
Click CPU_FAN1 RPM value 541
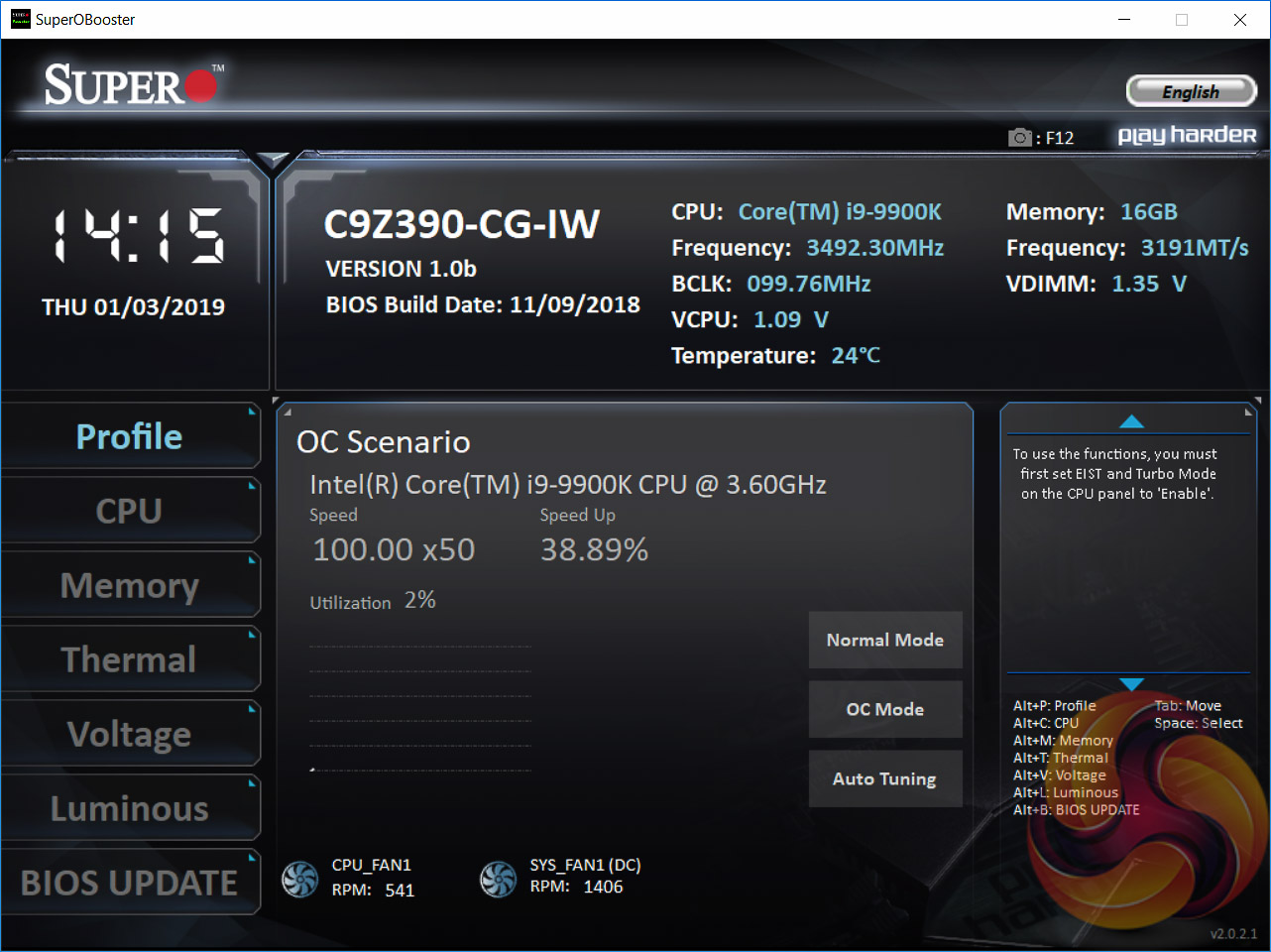pos(400,891)
